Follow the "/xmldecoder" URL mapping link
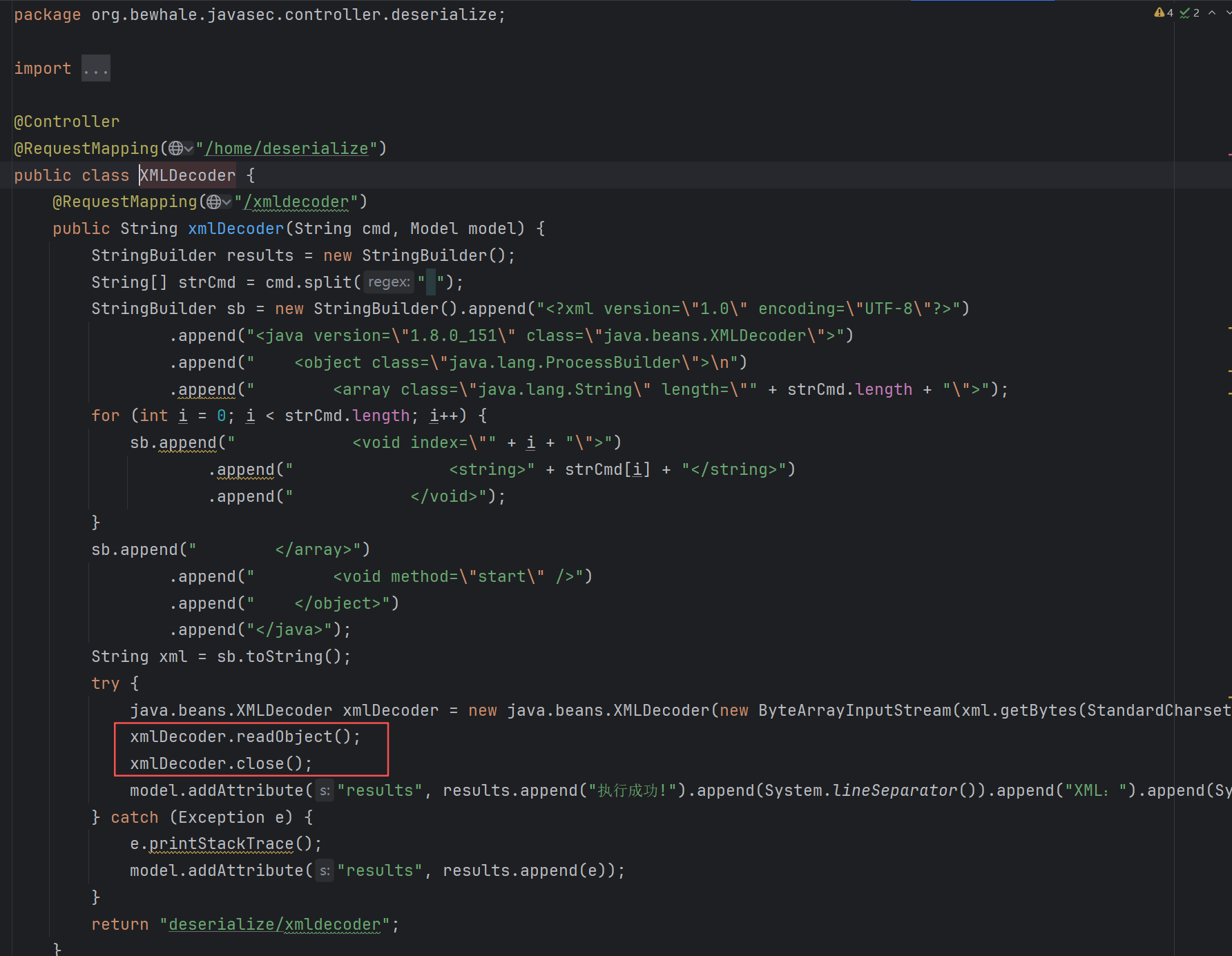Screen dimensions: 1232x956 (296, 202)
